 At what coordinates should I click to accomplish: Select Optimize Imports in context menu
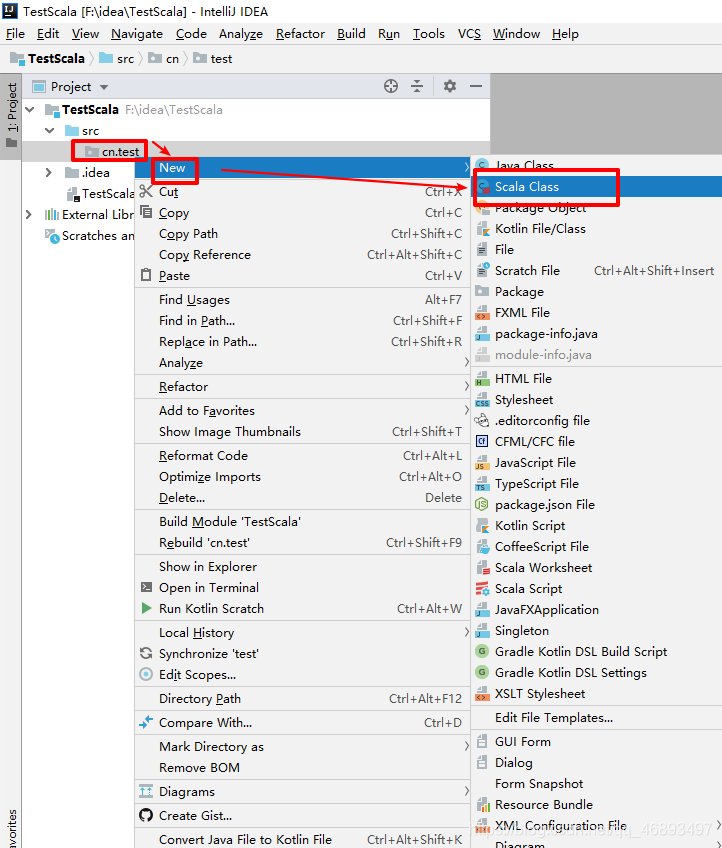303,476
